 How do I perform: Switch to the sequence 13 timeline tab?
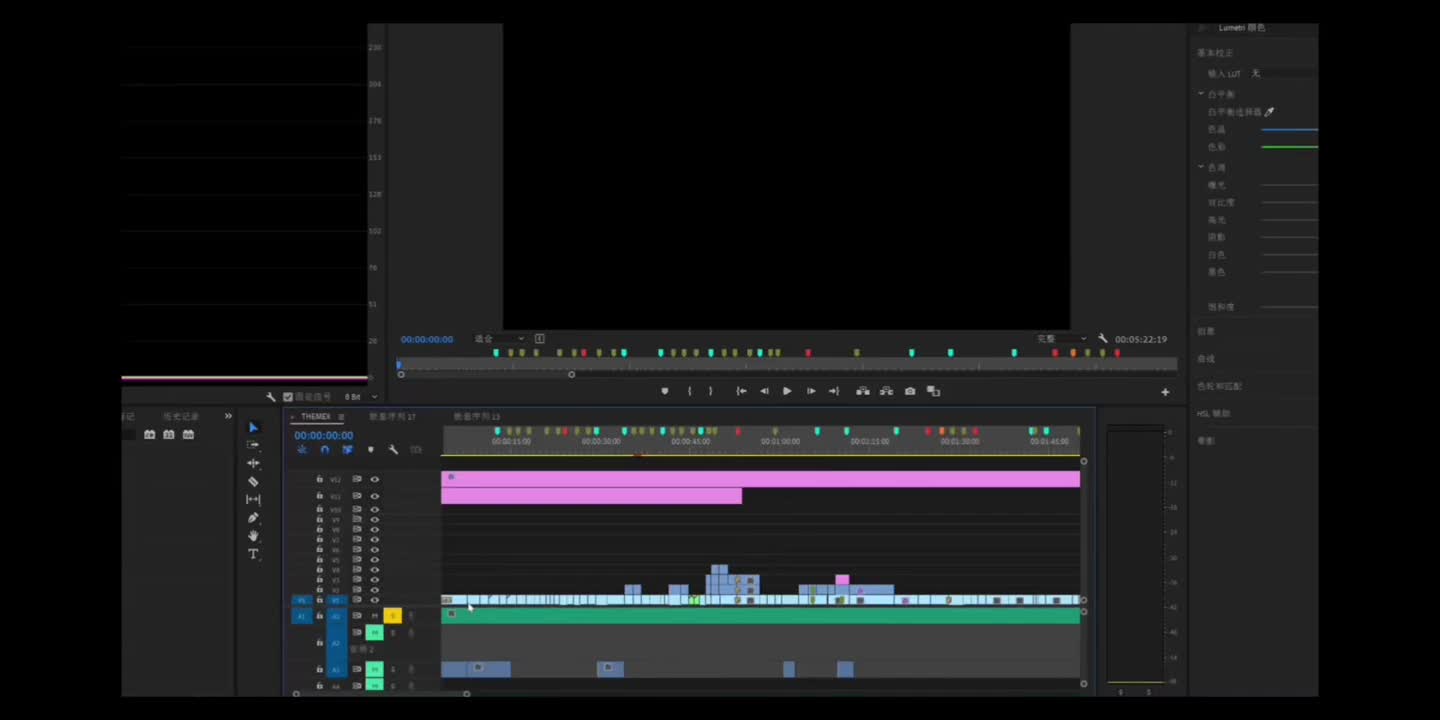point(477,417)
